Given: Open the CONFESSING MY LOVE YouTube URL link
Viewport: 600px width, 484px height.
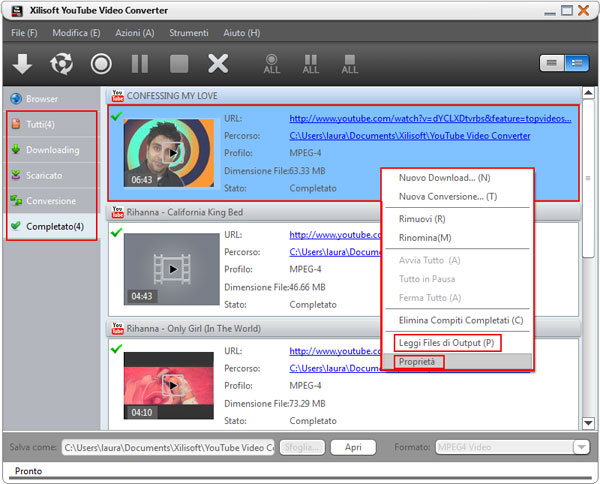Looking at the screenshot, I should (430, 119).
